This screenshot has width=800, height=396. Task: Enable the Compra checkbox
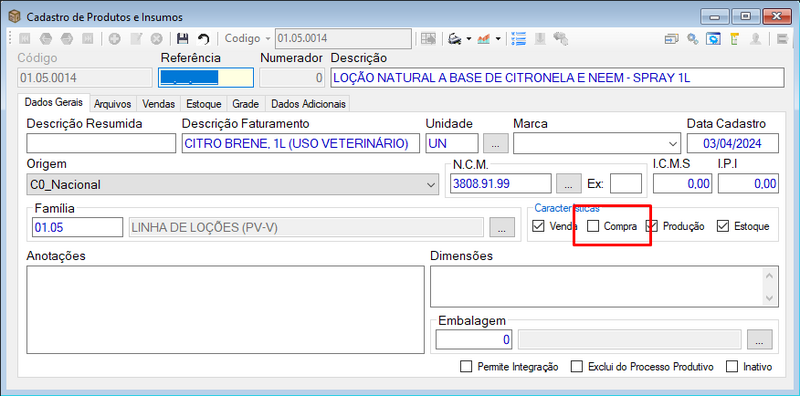pyautogui.click(x=593, y=226)
